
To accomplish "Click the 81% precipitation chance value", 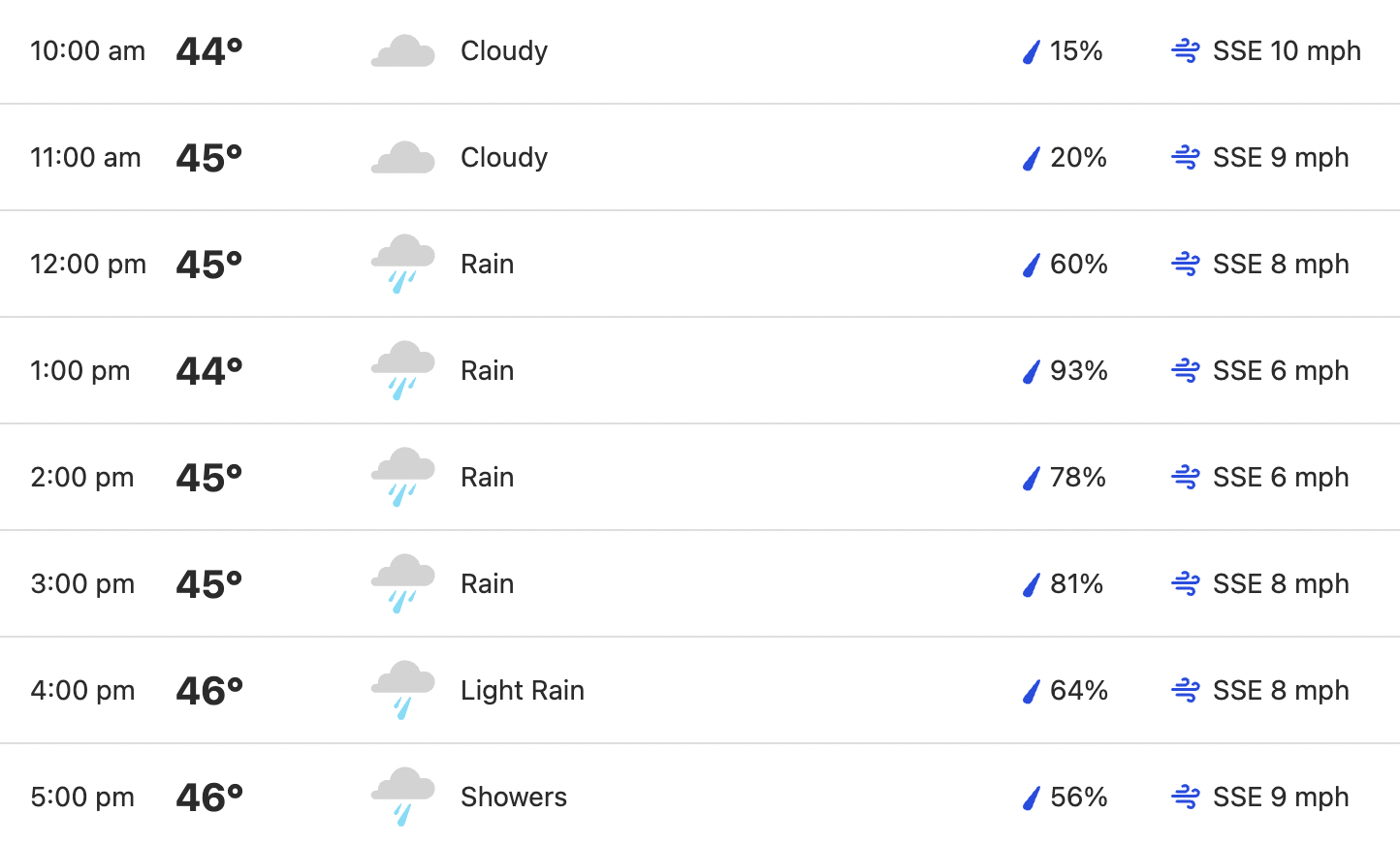I will click(1077, 583).
